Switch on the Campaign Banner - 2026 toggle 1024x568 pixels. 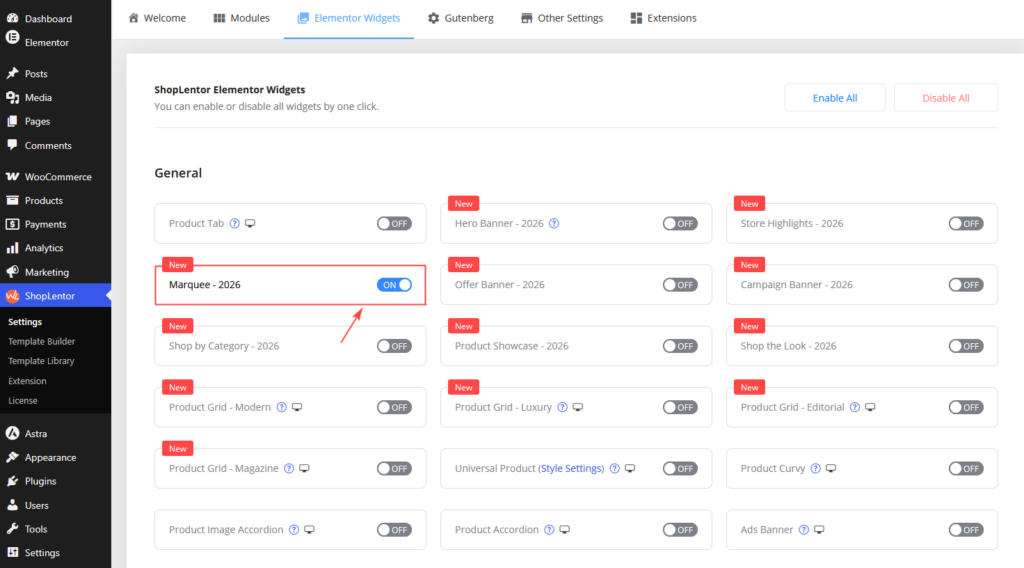coord(966,285)
